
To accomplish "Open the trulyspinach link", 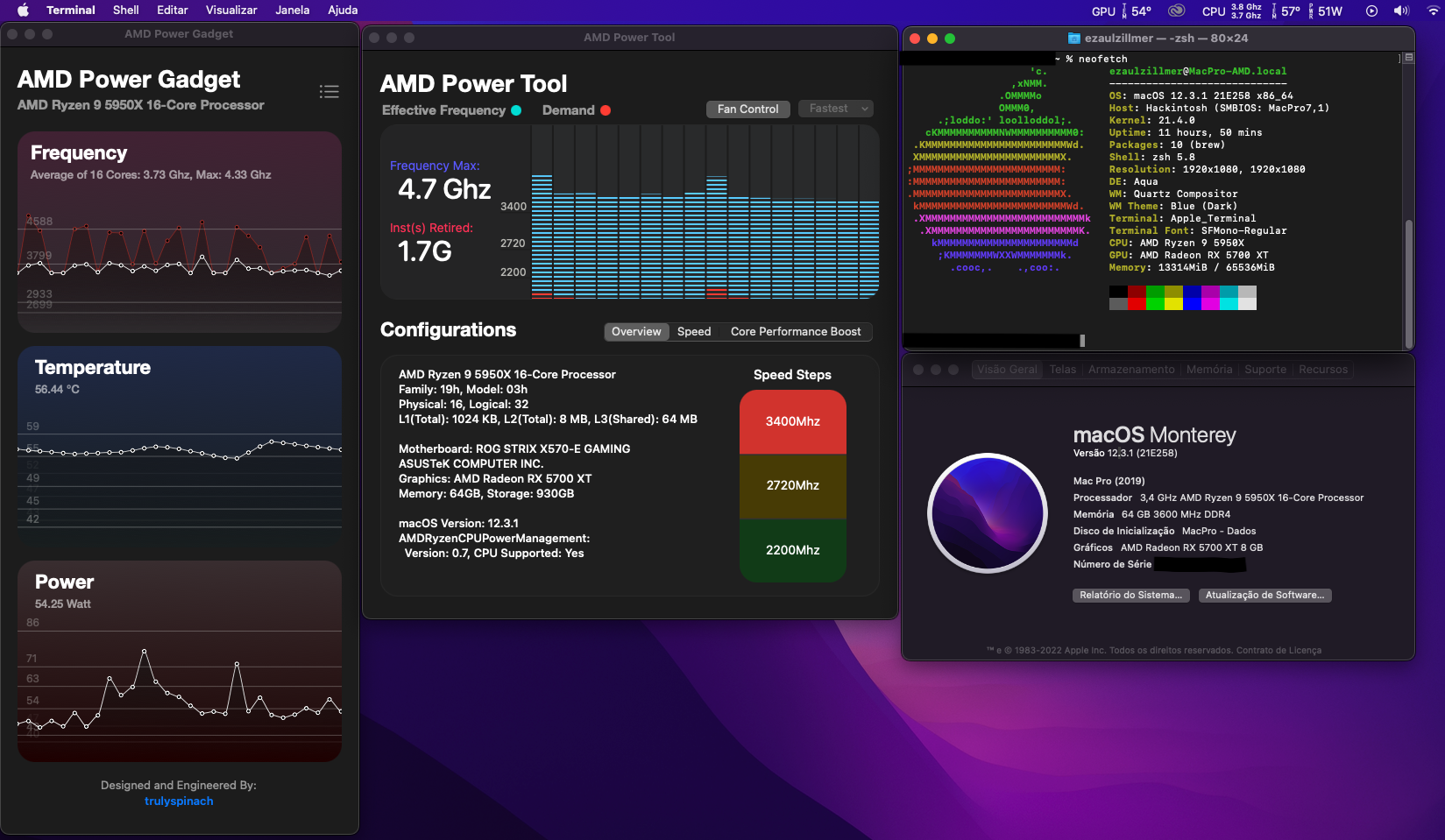I will (179, 801).
